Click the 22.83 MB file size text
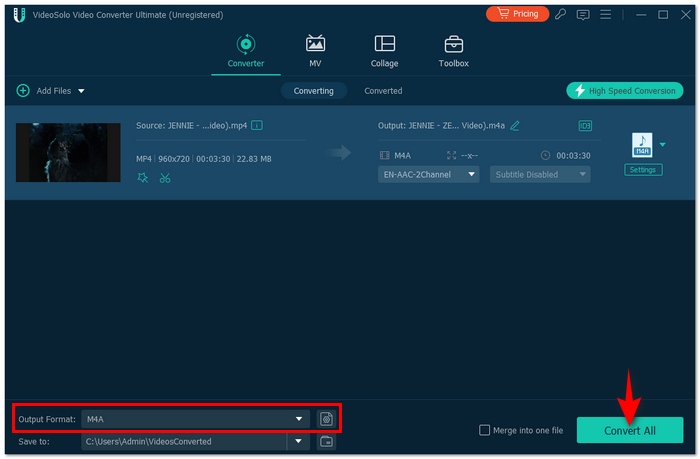This screenshot has height=459, width=700. (254, 159)
